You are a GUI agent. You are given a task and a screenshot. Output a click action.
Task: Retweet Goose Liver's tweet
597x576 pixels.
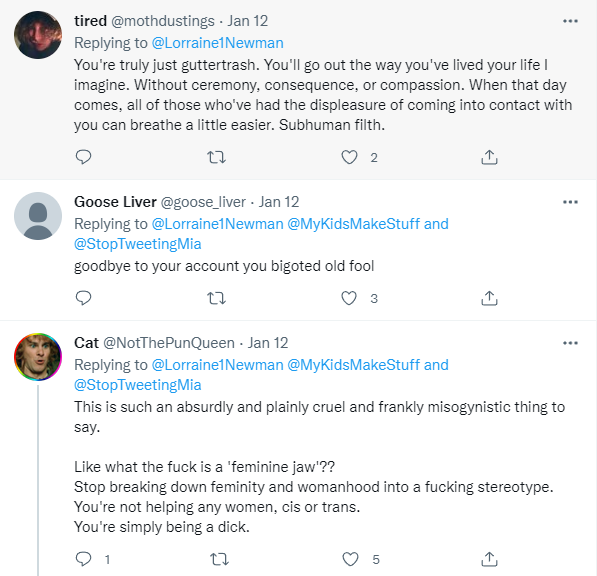(216, 298)
